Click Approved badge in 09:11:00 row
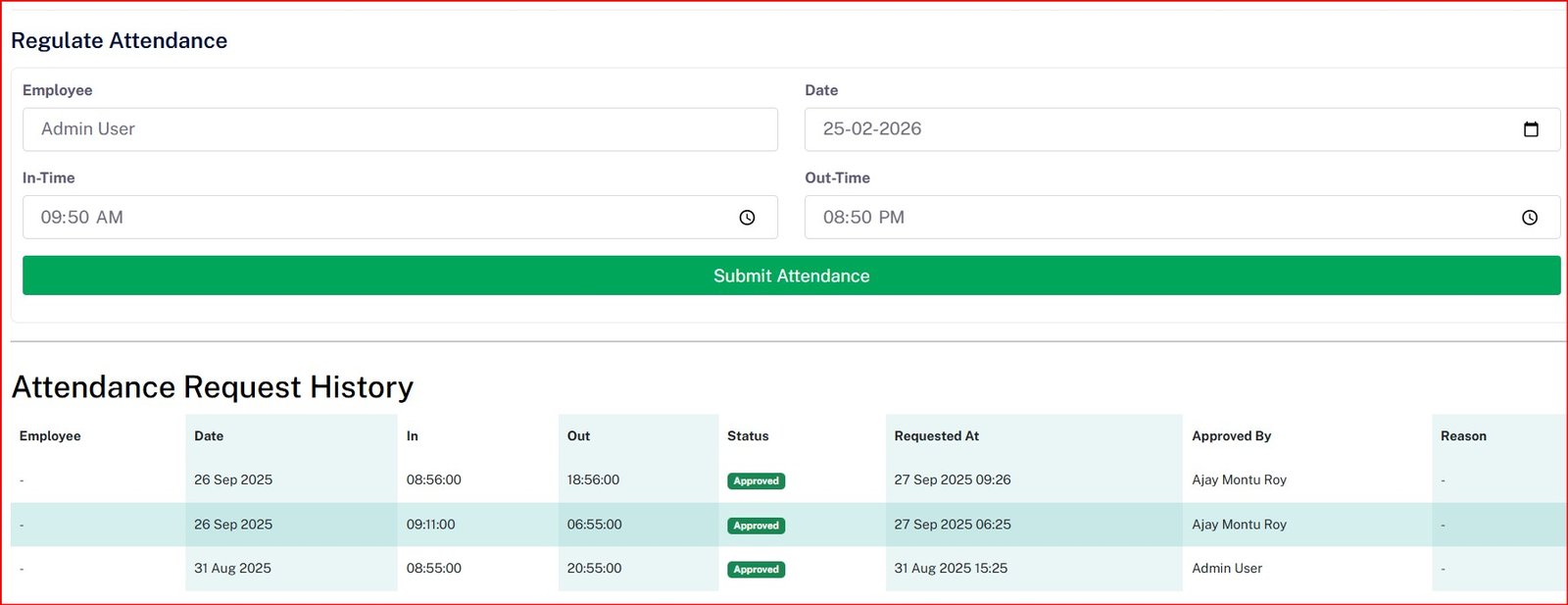This screenshot has height=605, width=1568. click(x=756, y=526)
